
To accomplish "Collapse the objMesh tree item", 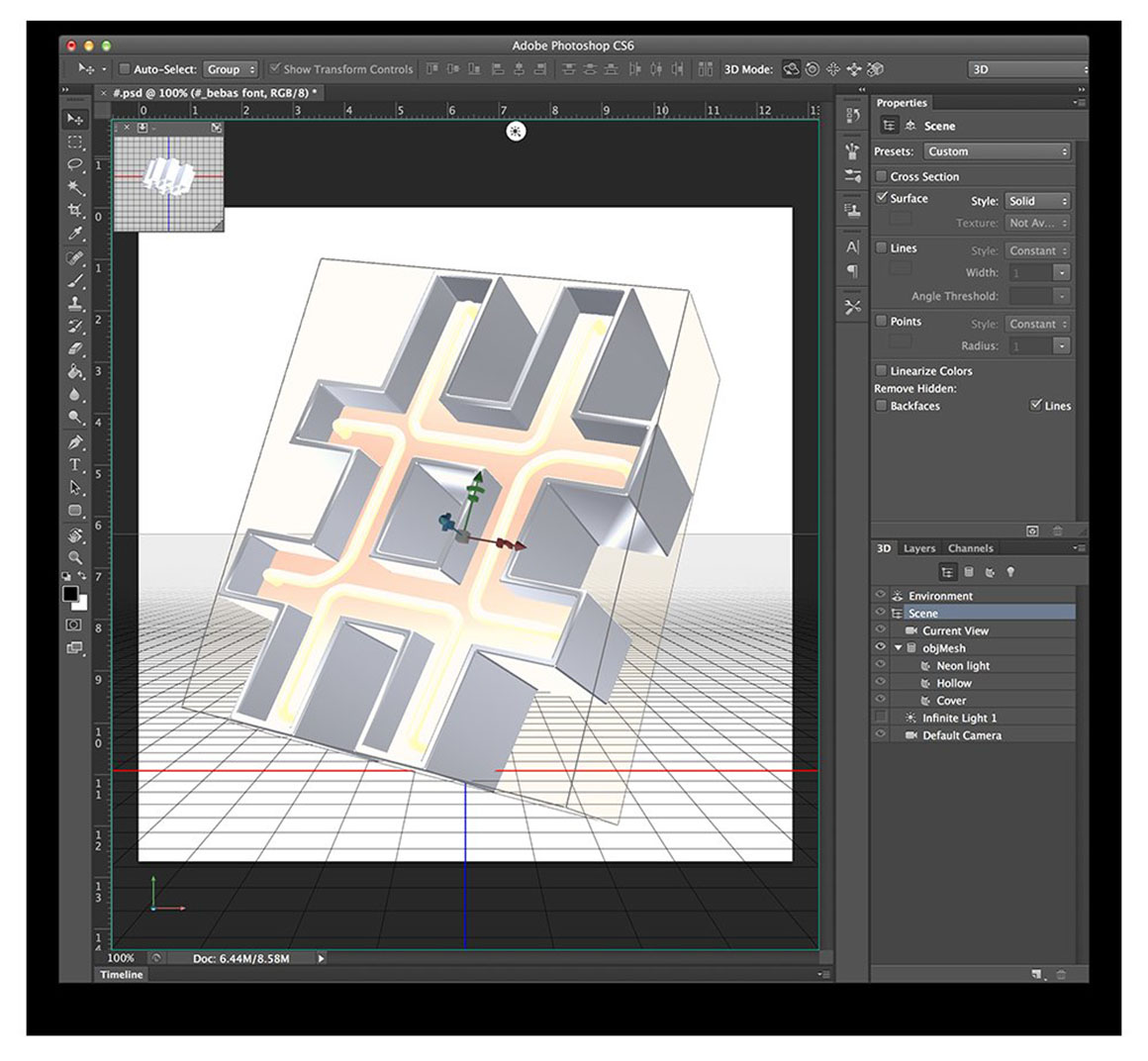I will click(899, 648).
